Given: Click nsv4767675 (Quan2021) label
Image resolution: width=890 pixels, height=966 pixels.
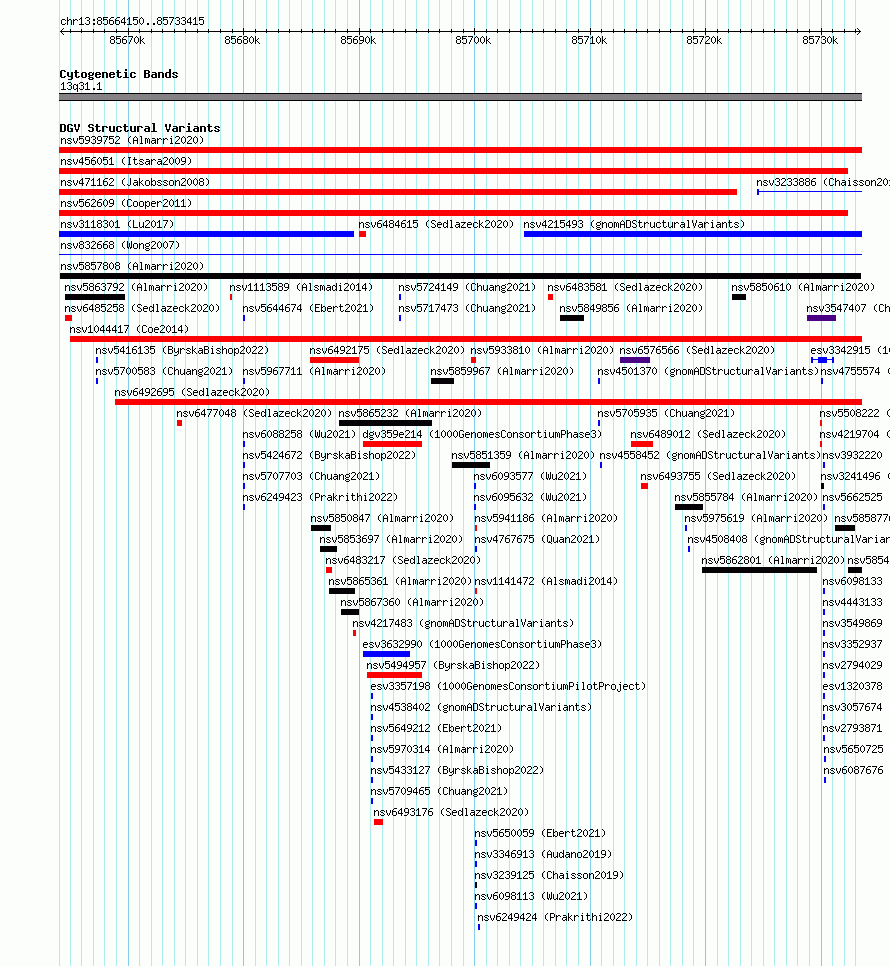Looking at the screenshot, I should (x=537, y=539).
